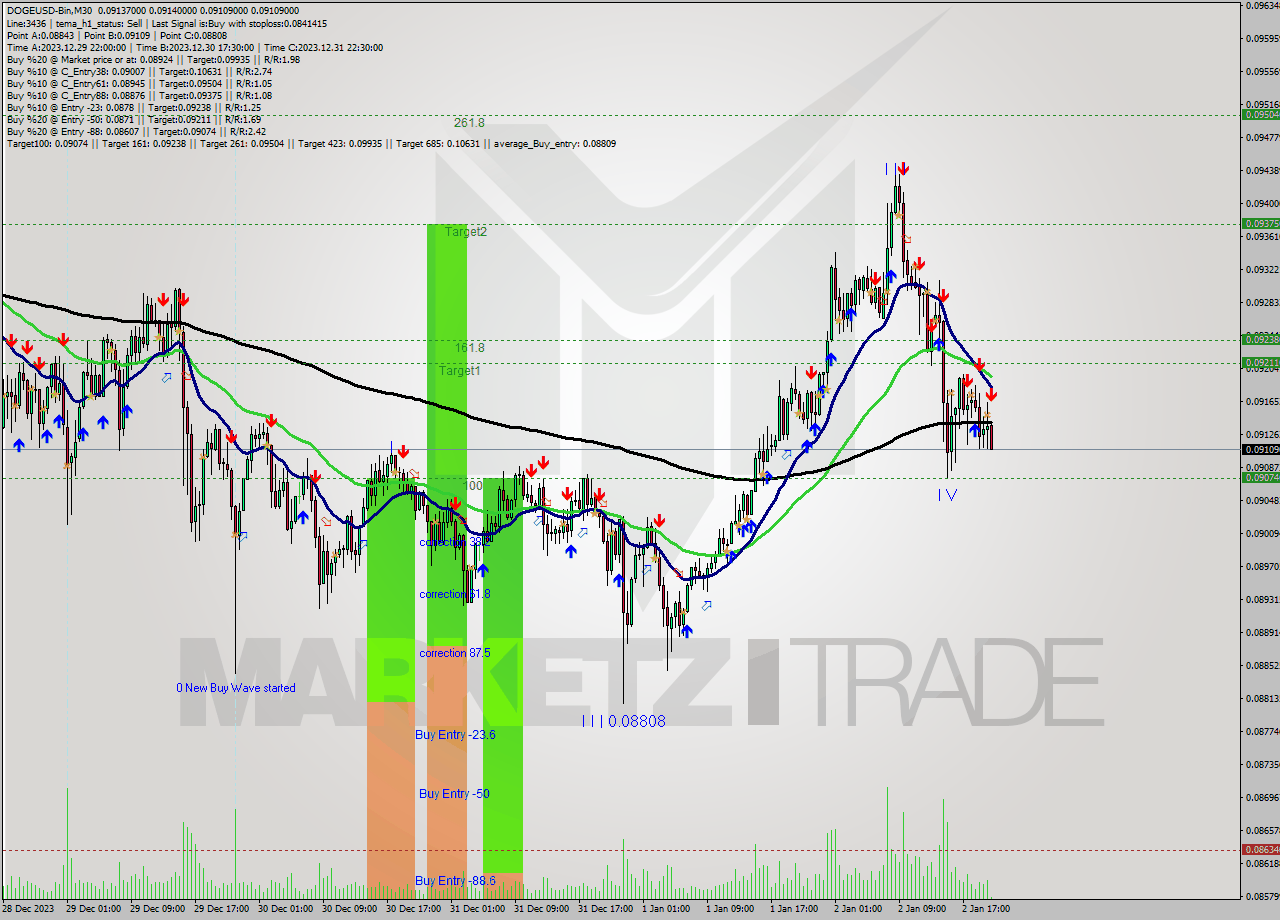Screen dimensions: 1280x920
Task: Click the 'Buy %10 @ C_Entry38' line
Action: pyautogui.click(x=139, y=71)
